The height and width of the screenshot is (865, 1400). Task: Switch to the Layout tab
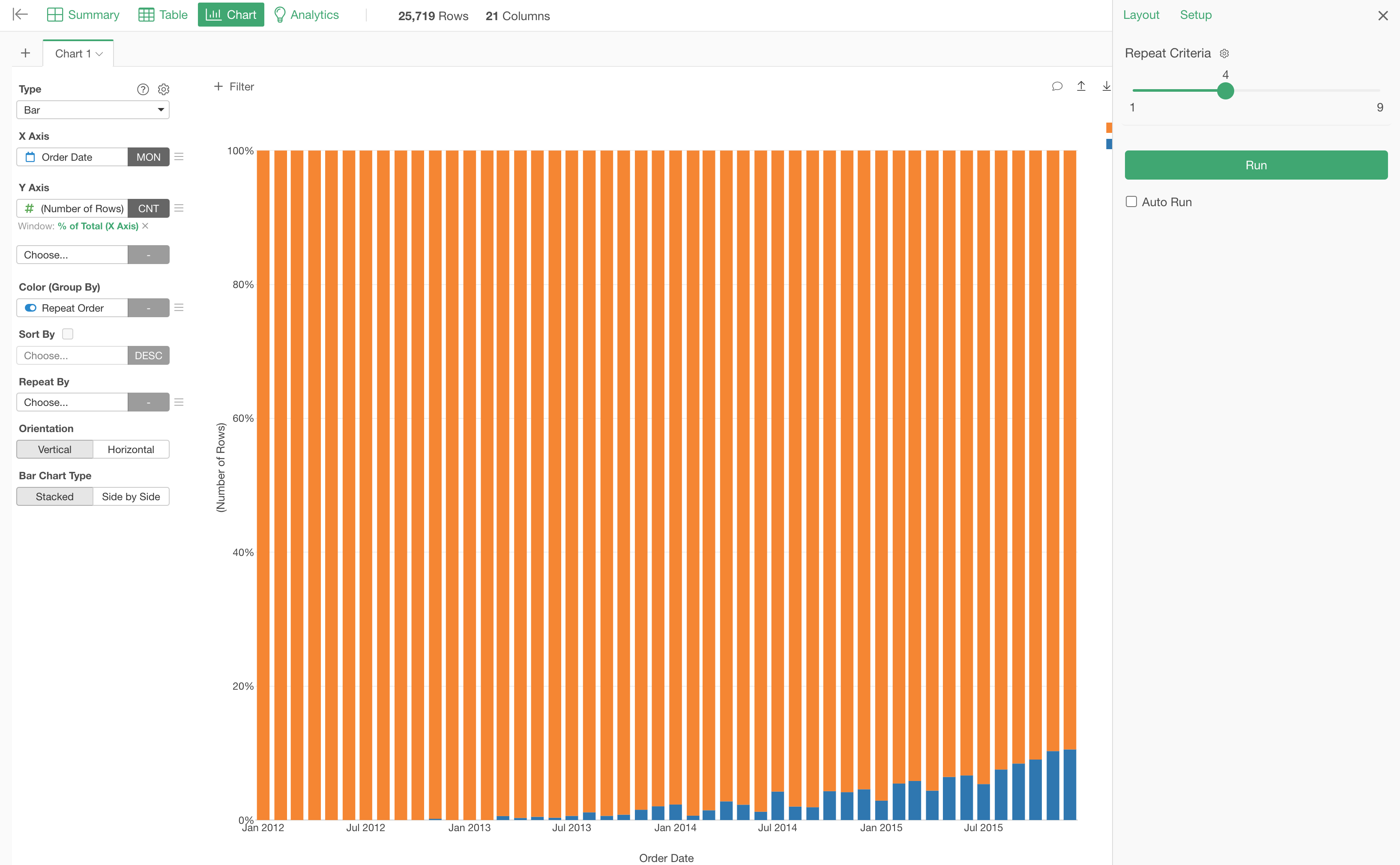click(1141, 14)
